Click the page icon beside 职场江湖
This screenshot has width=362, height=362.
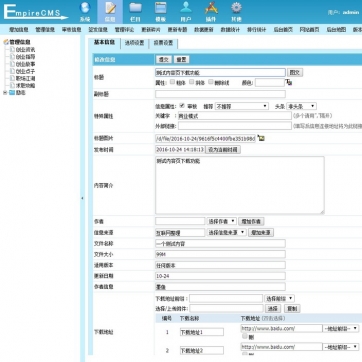pyautogui.click(x=12, y=78)
